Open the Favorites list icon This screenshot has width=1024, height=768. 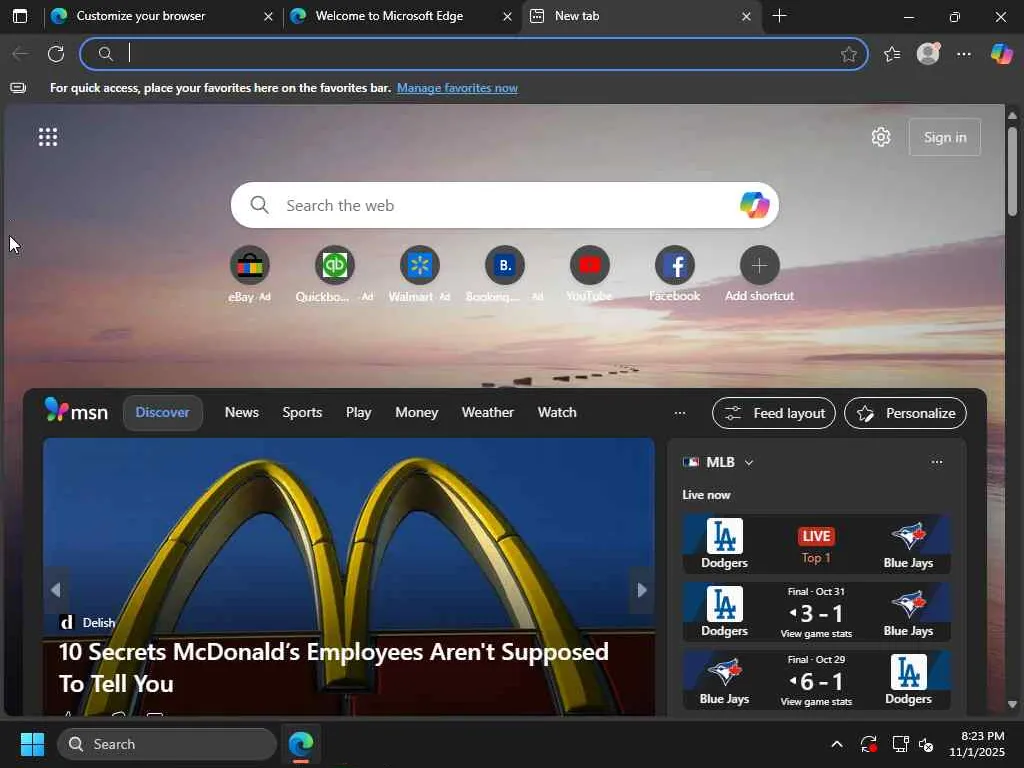[892, 54]
